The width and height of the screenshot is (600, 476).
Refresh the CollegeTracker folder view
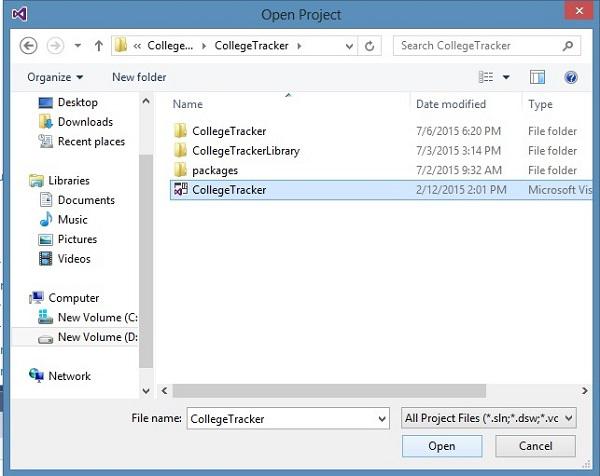click(x=370, y=46)
